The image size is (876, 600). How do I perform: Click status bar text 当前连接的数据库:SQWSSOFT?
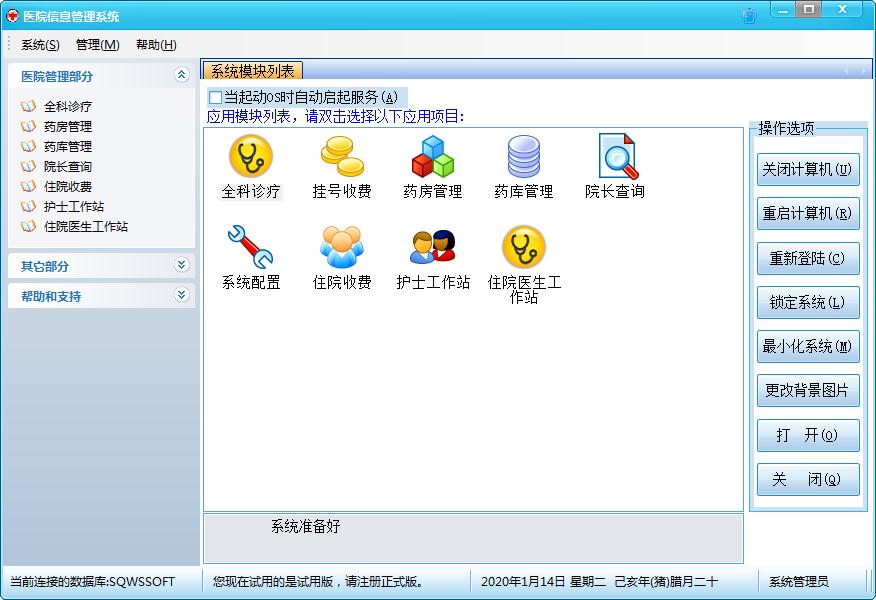click(x=92, y=582)
